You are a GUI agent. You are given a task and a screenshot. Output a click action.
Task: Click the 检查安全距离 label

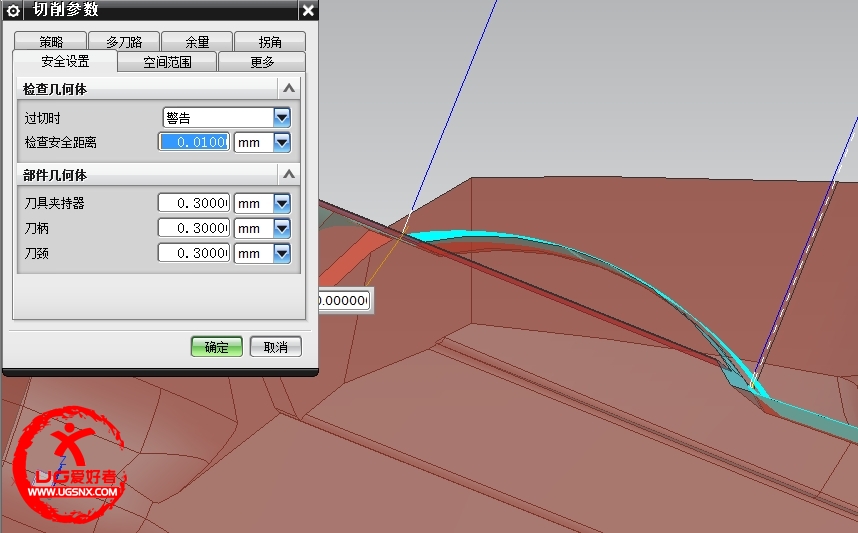coord(60,143)
